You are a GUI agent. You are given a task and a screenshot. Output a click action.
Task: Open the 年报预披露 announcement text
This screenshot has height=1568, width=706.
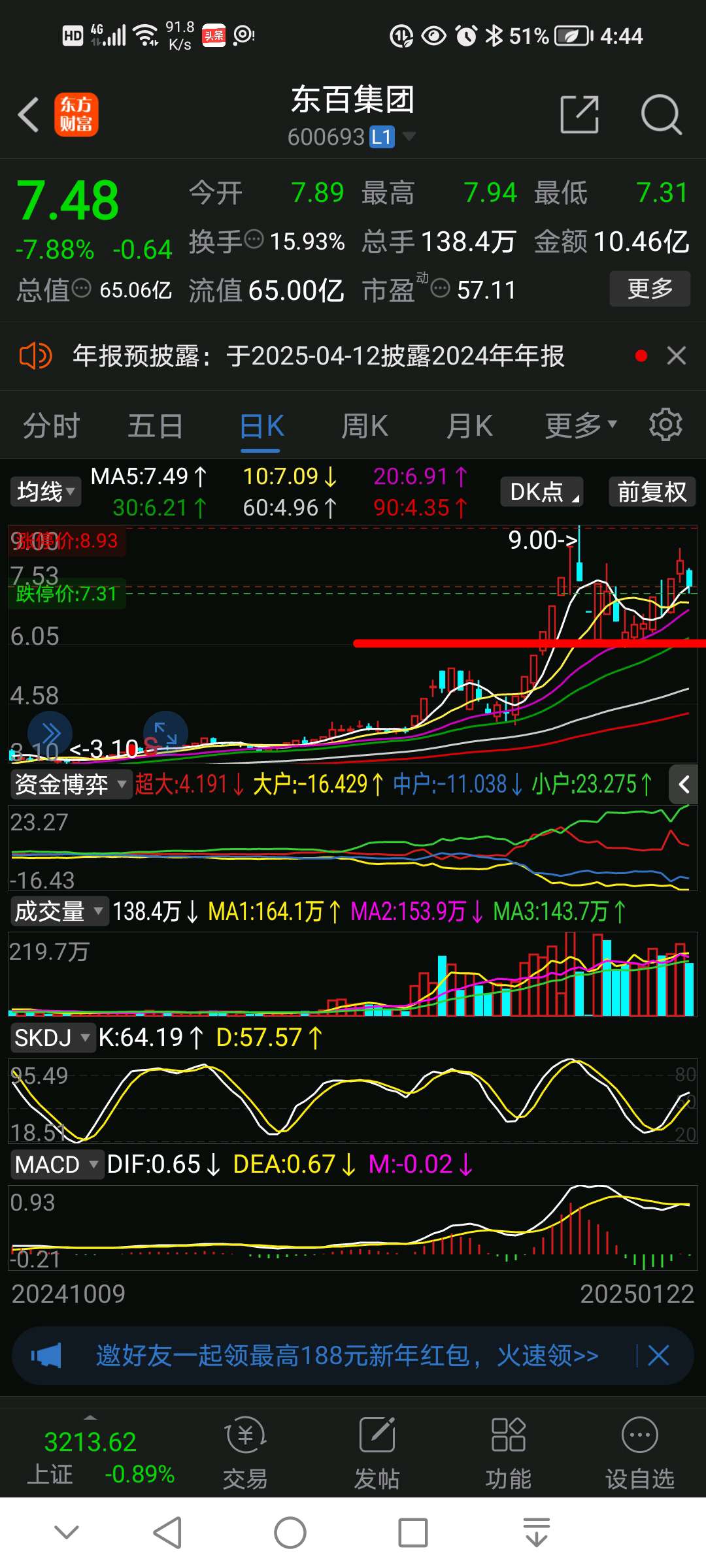(x=318, y=356)
